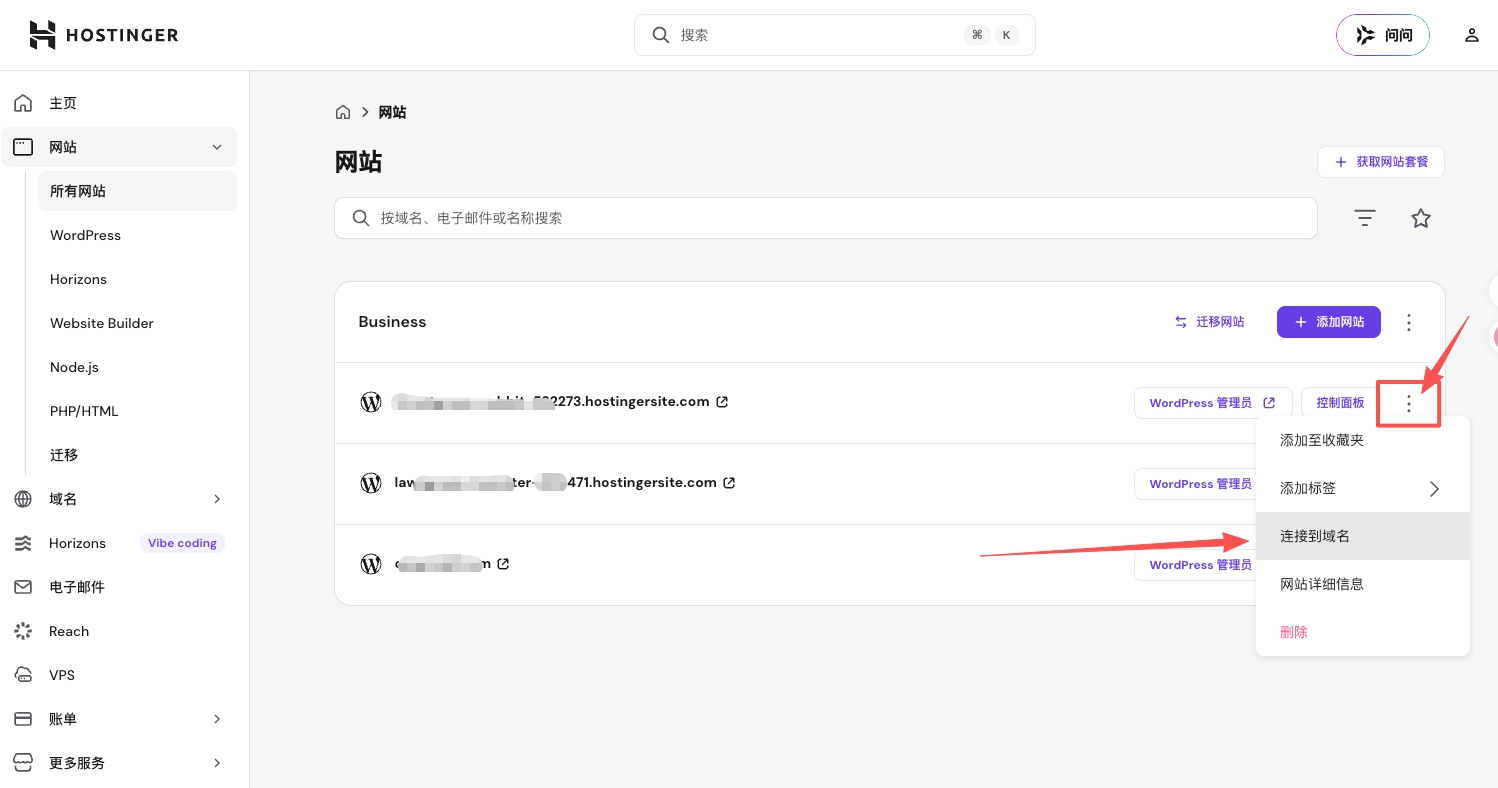Open external link icon in the last site row
1498x788 pixels.
coord(503,564)
